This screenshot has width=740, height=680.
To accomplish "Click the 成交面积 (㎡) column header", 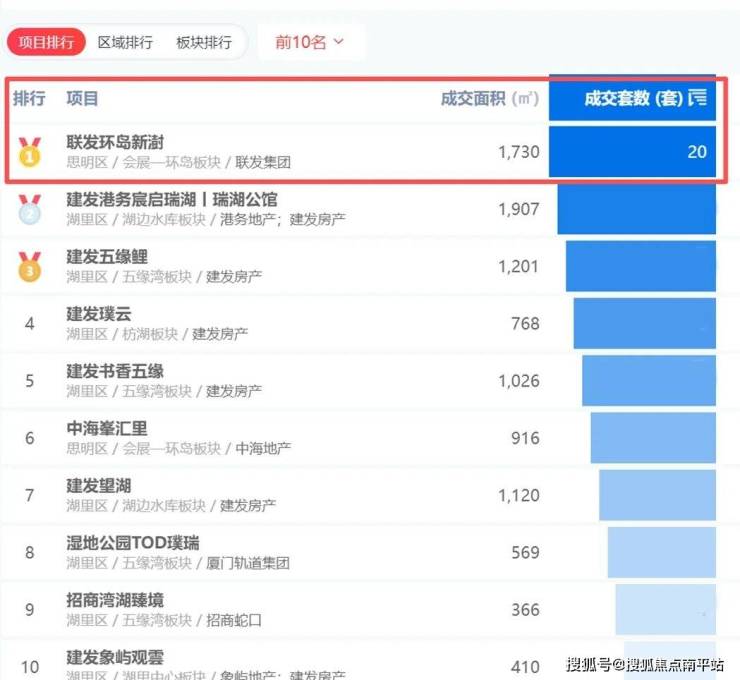I will [x=489, y=98].
